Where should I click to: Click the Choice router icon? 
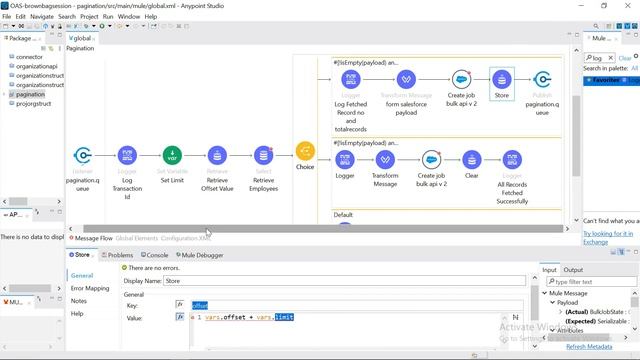pos(305,151)
